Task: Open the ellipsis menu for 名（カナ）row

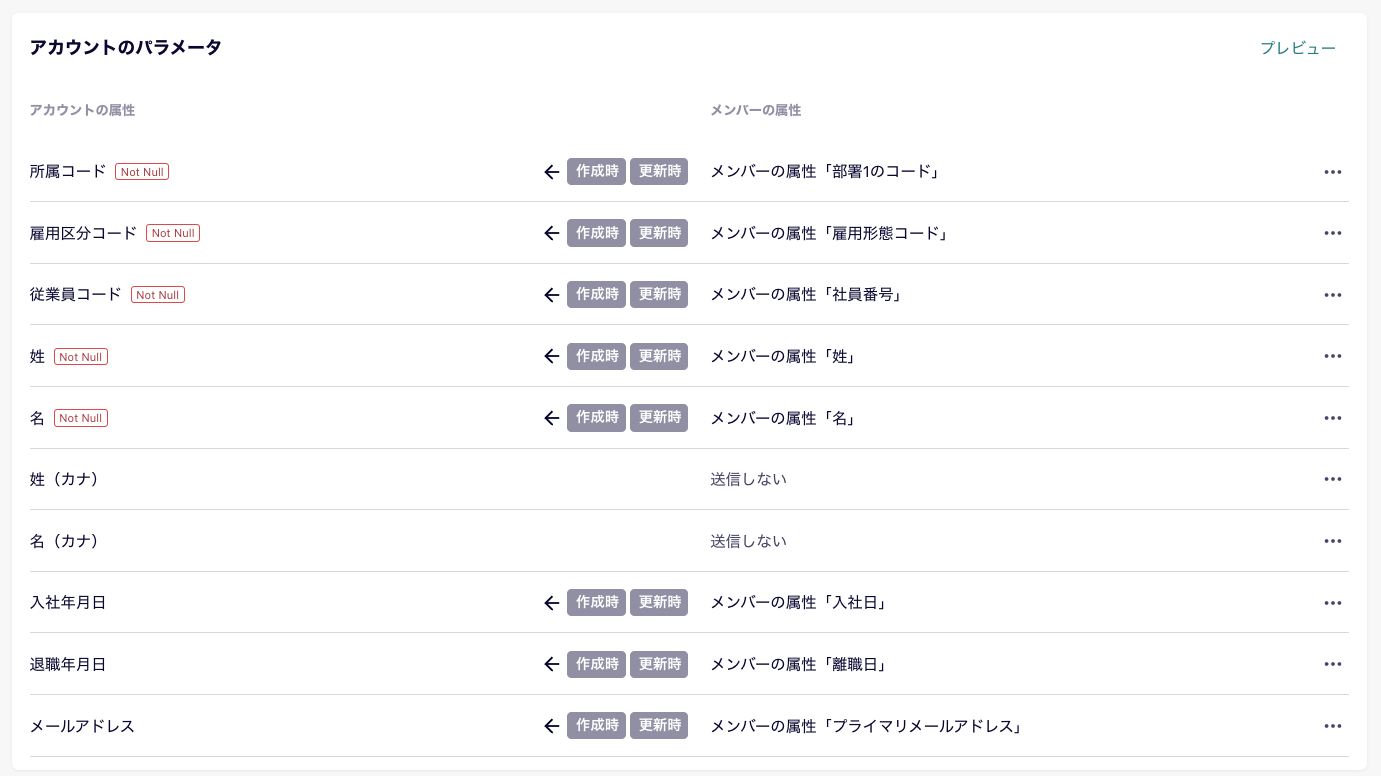Action: click(1332, 541)
